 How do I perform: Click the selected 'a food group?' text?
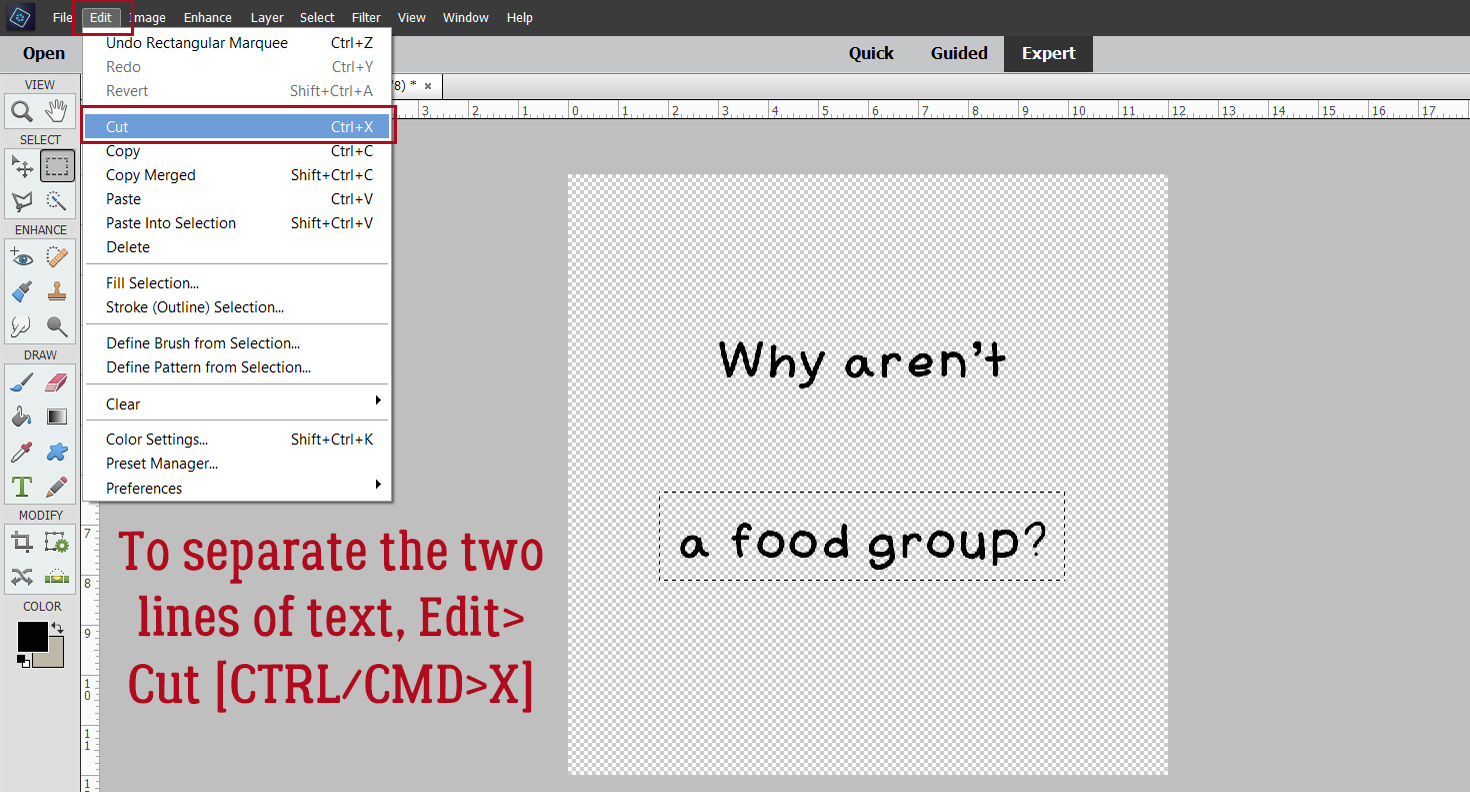(x=862, y=543)
